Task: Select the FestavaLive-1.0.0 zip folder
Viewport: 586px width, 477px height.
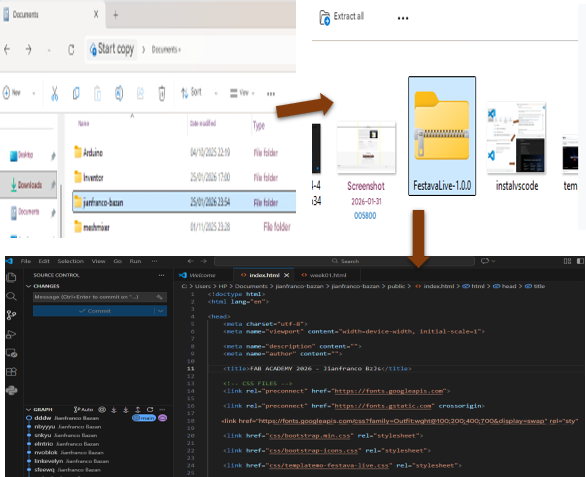Action: [442, 136]
